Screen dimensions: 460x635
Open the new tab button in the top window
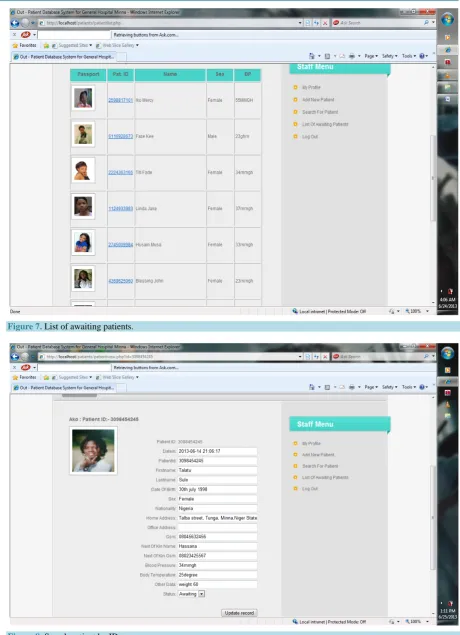122,57
